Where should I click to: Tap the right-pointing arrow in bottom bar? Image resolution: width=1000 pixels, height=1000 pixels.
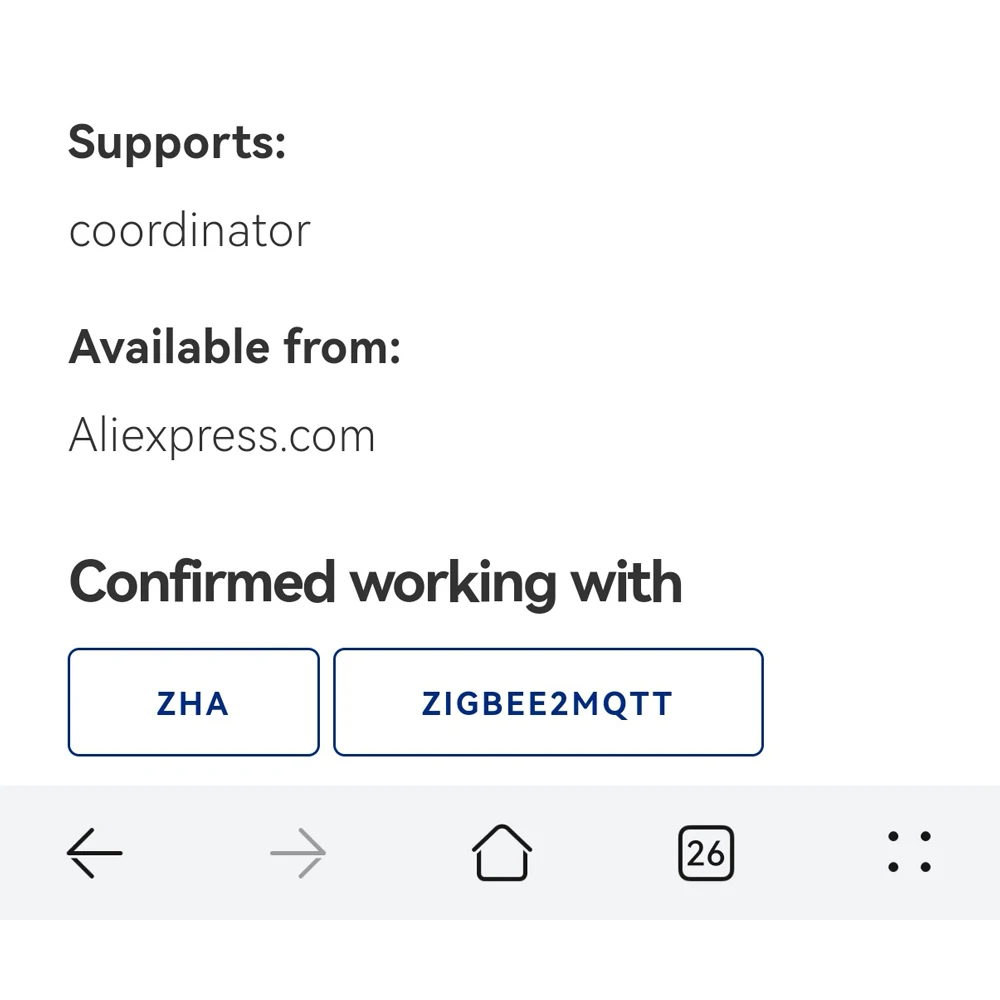click(298, 853)
